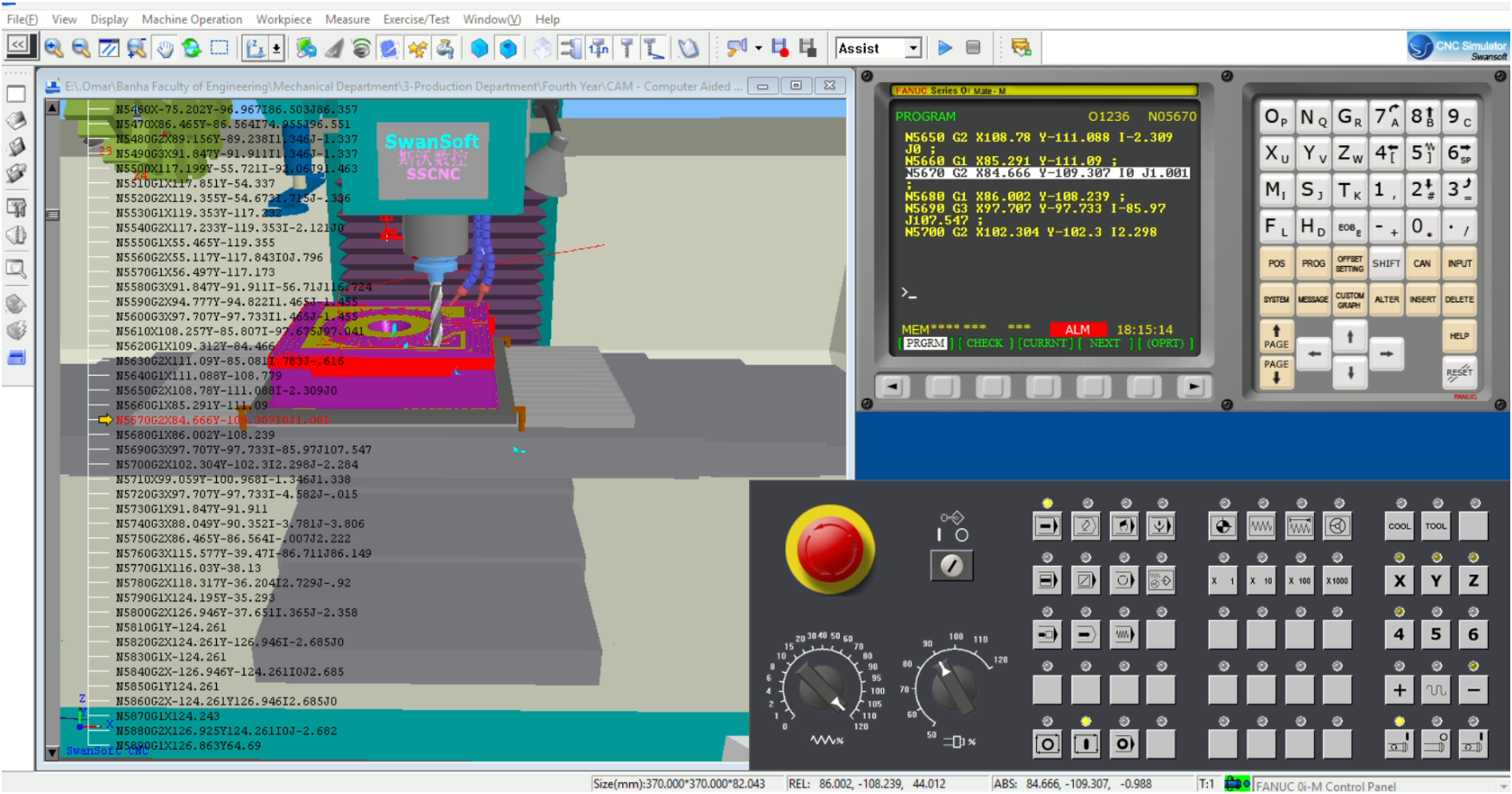The image size is (1512, 794).
Task: Toggle JOG mode button with zigzag symbol
Action: pyautogui.click(x=1261, y=526)
